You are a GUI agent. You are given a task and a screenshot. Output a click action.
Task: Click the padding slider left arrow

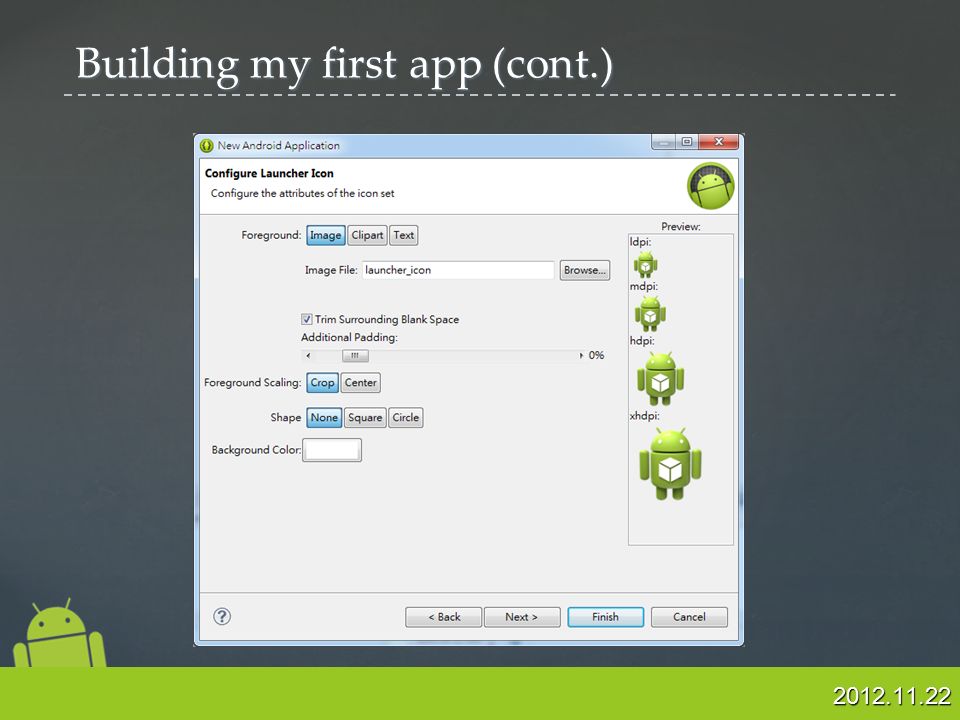click(309, 355)
